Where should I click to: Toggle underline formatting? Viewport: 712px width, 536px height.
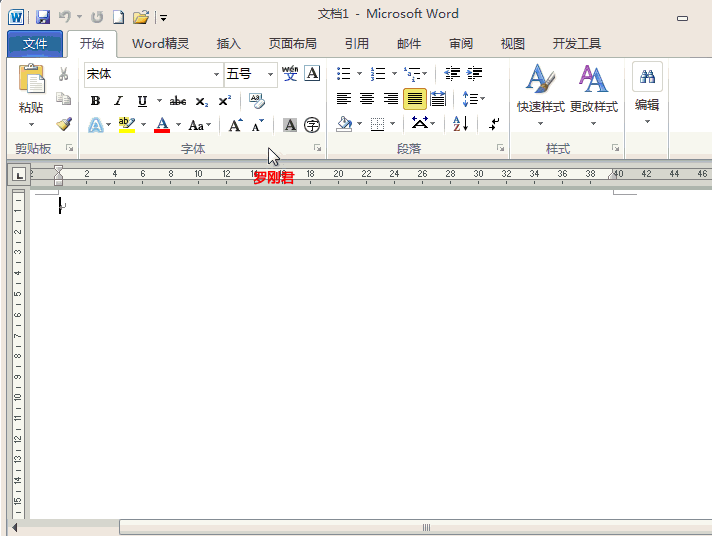coord(142,100)
